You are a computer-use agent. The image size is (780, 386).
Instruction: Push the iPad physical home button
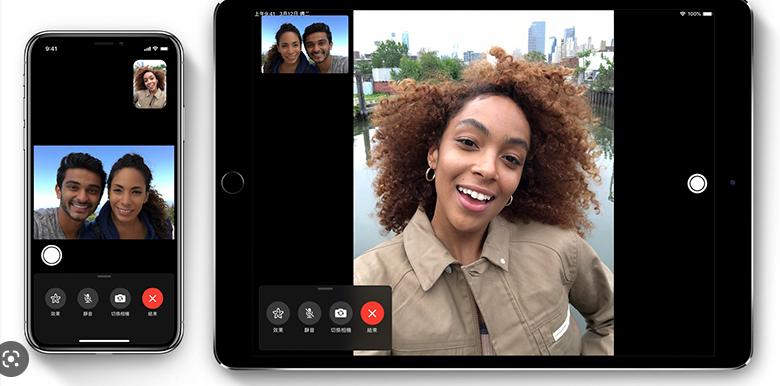(x=232, y=183)
